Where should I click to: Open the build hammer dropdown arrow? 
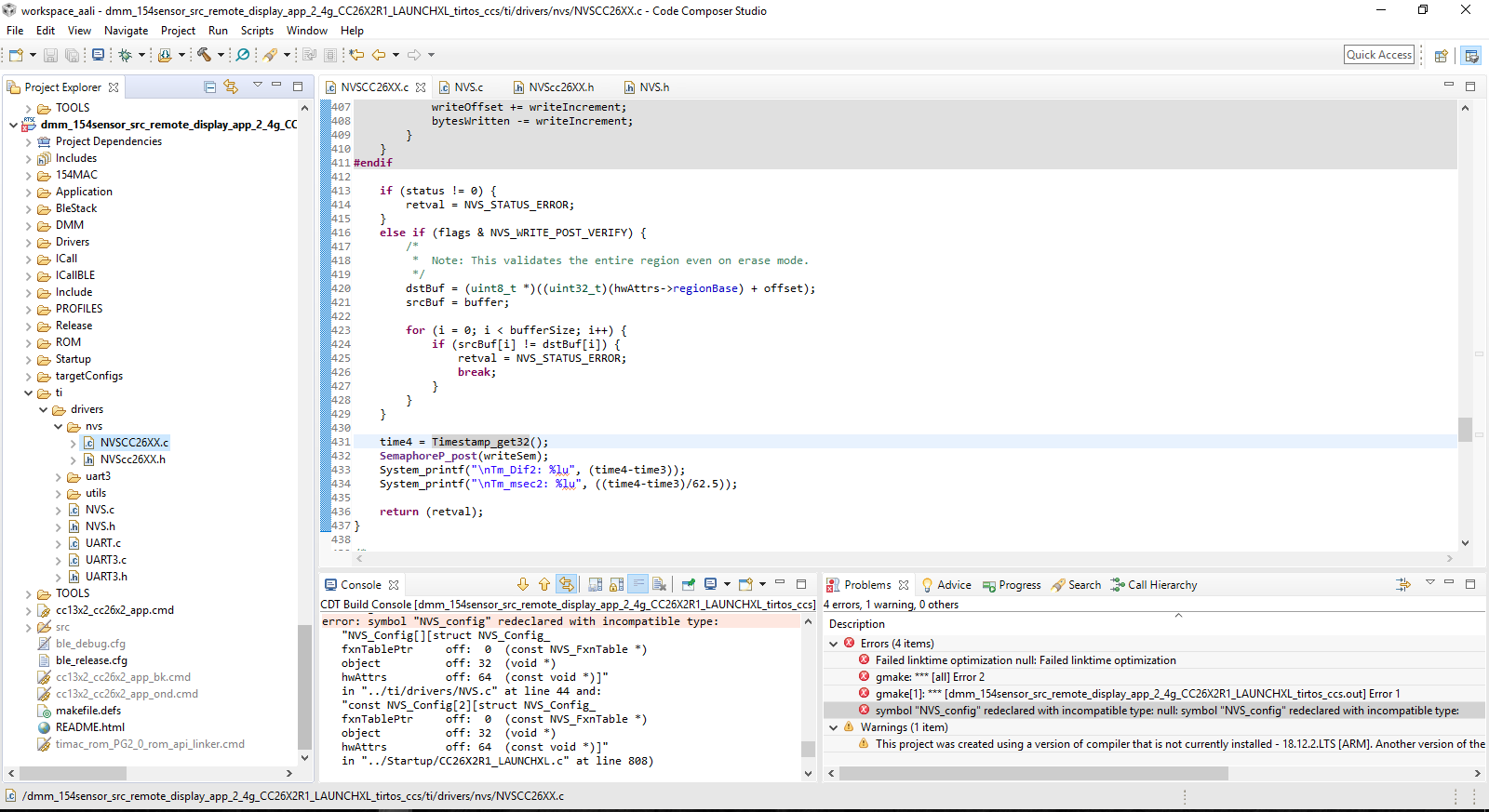221,55
